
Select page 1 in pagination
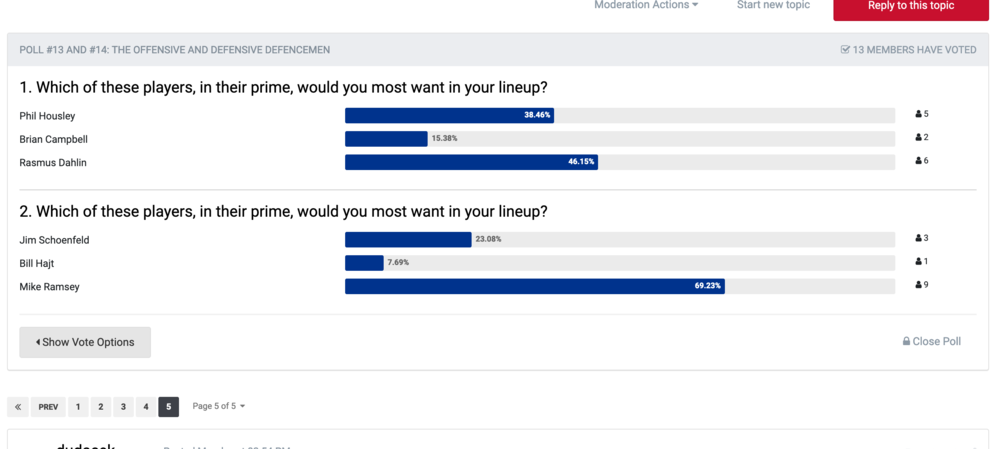click(78, 407)
